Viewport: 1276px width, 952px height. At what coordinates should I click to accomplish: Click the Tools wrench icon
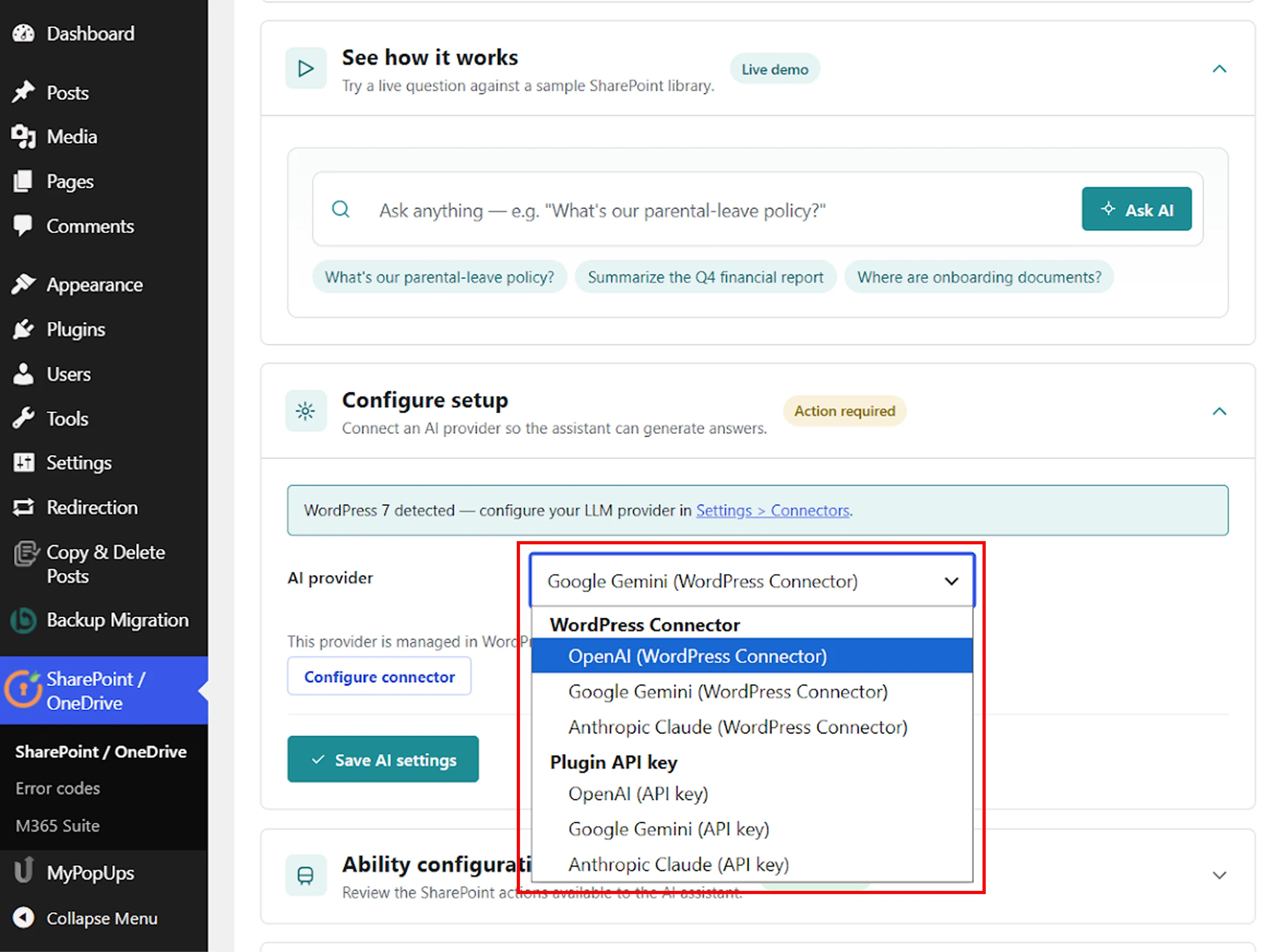tap(23, 418)
